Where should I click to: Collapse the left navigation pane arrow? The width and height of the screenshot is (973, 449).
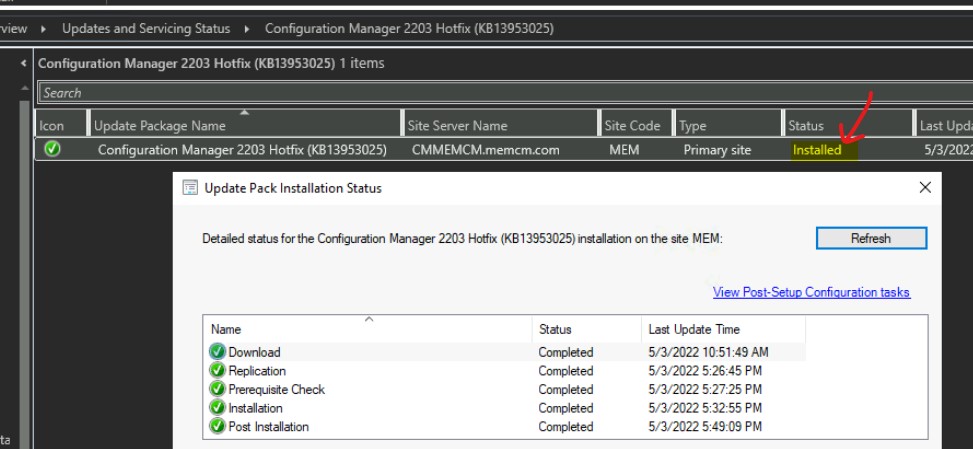[x=24, y=64]
